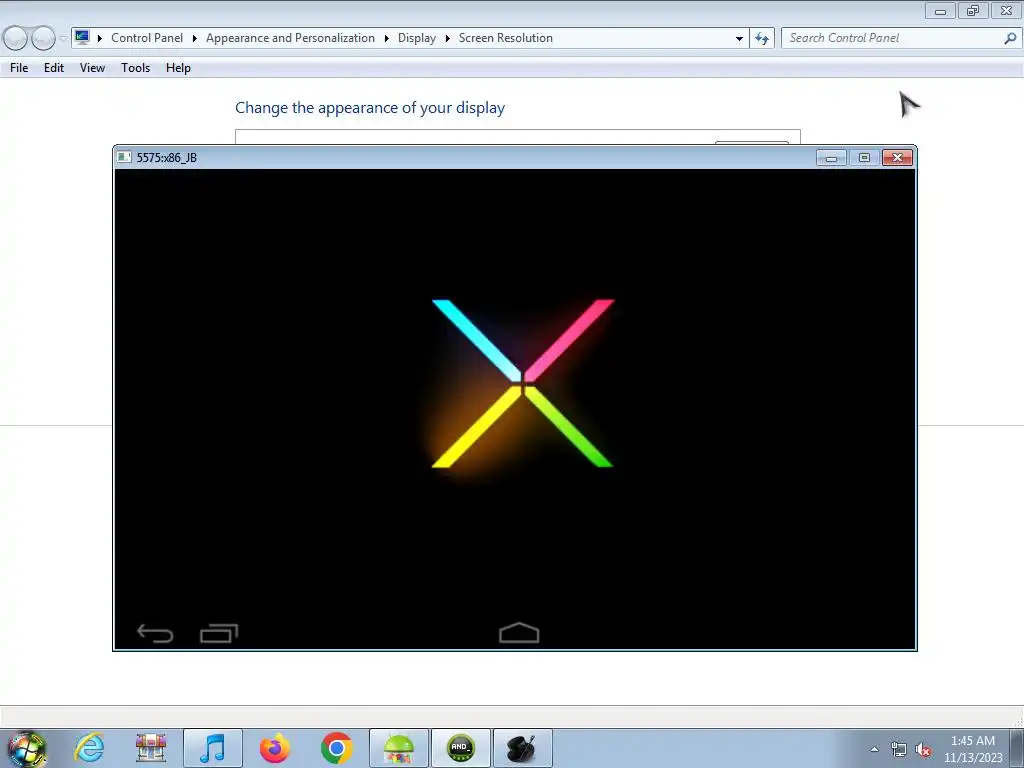Tap the Android recent apps icon

pyautogui.click(x=219, y=633)
